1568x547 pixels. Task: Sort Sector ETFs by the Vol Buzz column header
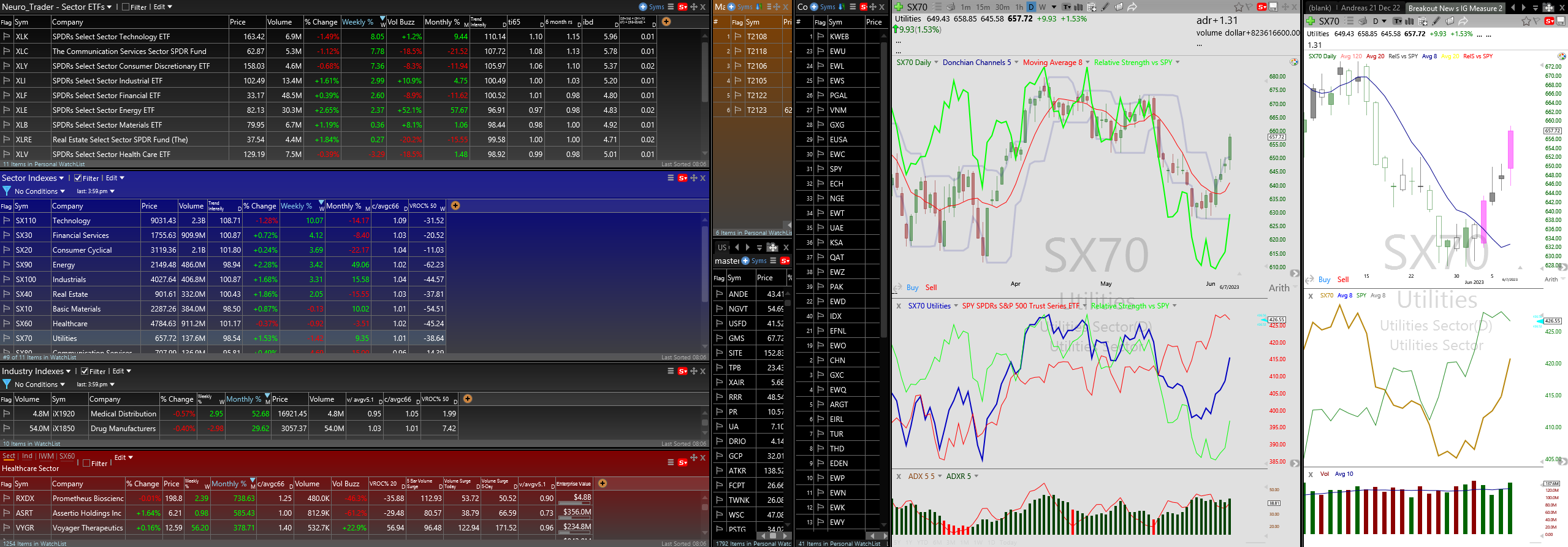click(x=401, y=21)
